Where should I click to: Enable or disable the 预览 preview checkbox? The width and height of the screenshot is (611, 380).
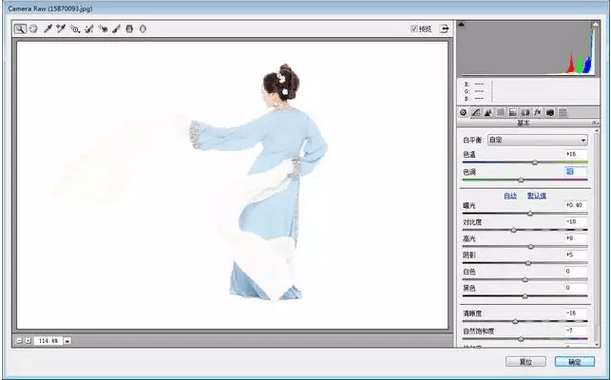(414, 28)
